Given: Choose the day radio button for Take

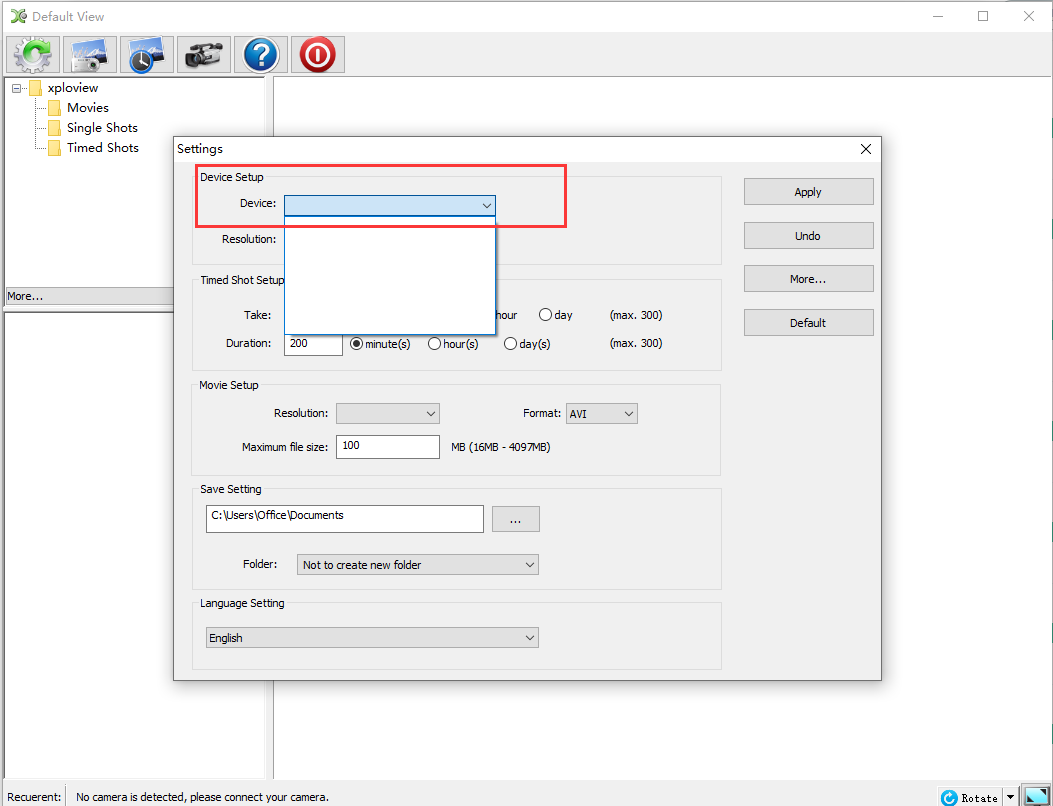Looking at the screenshot, I should pyautogui.click(x=546, y=314).
